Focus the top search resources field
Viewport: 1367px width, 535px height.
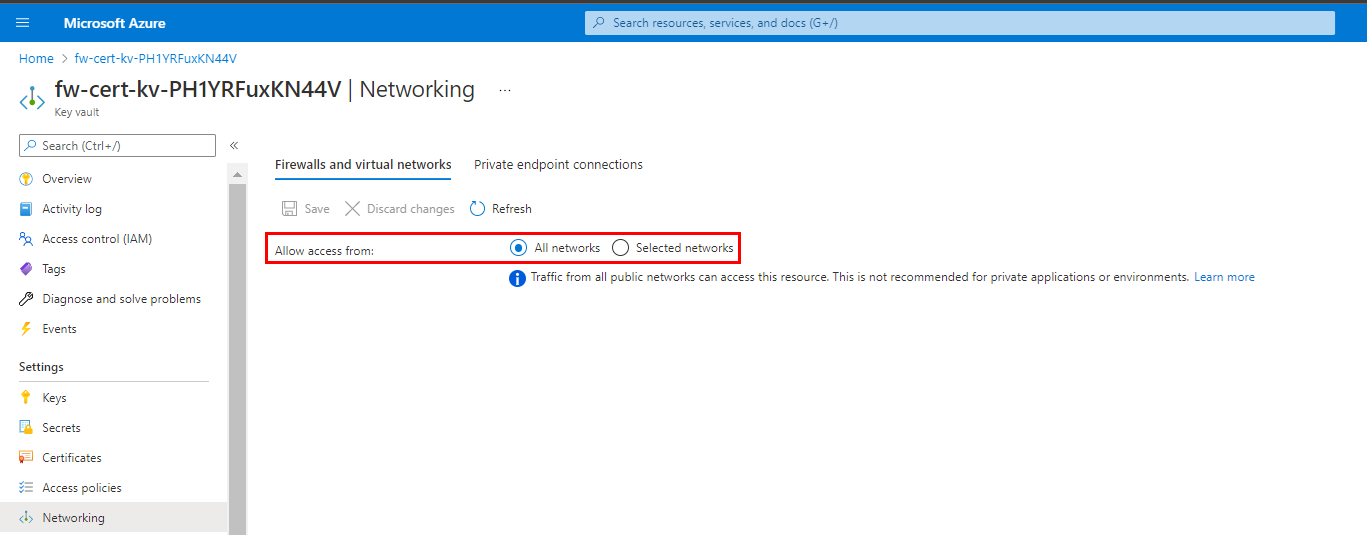tap(960, 22)
